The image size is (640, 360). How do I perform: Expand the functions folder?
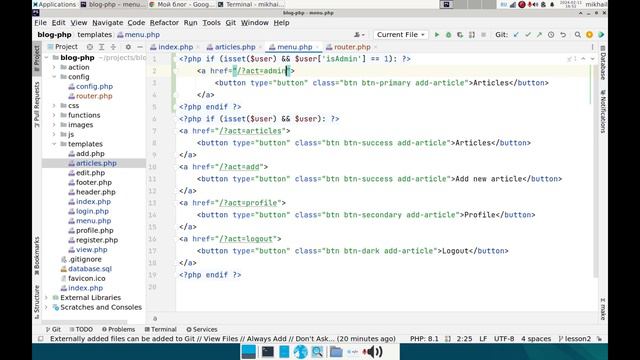coord(54,115)
